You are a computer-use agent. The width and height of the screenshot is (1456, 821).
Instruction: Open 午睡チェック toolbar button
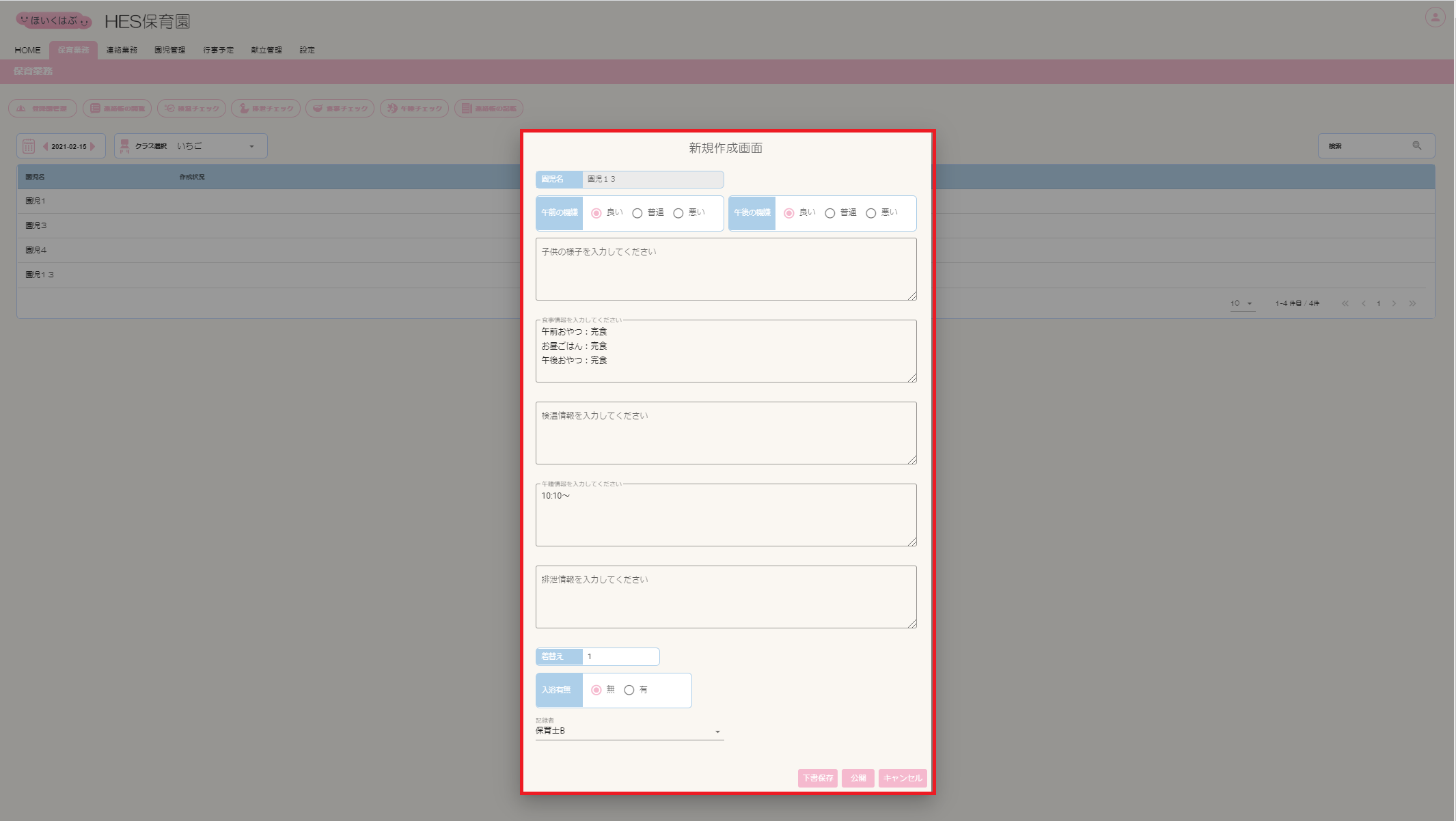pos(414,109)
